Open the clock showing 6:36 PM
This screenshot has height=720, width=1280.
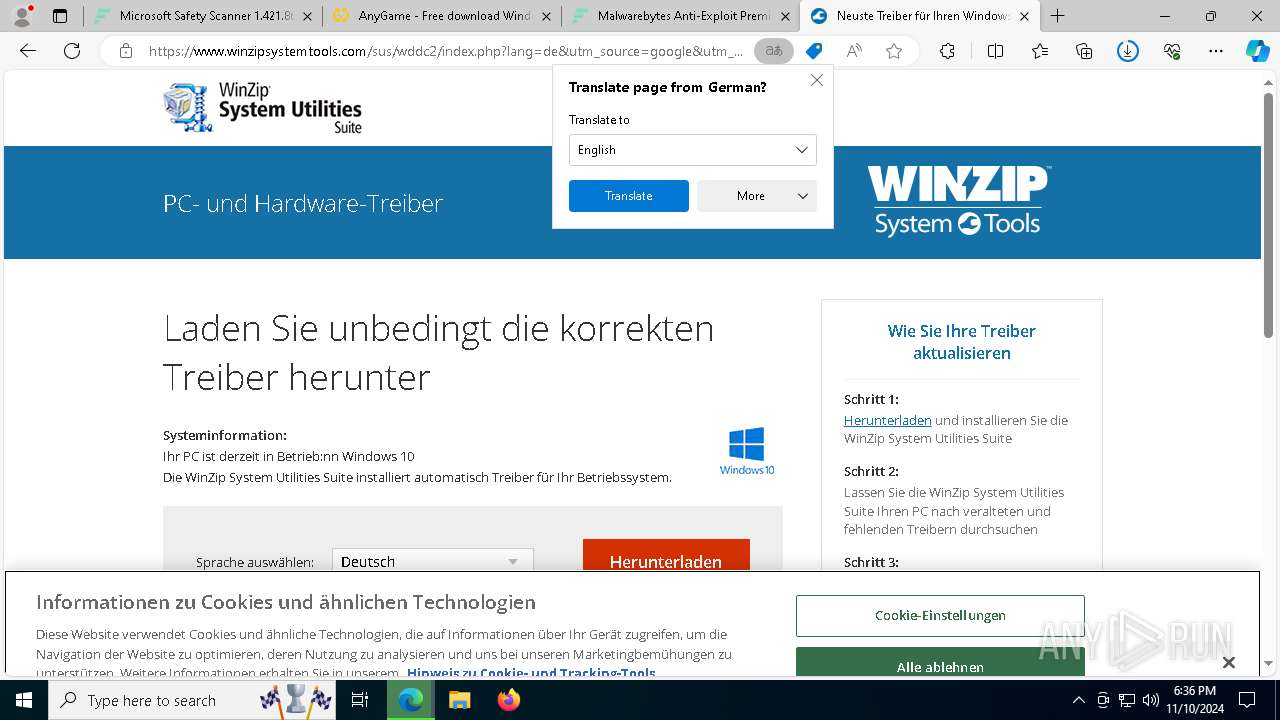coord(1195,700)
